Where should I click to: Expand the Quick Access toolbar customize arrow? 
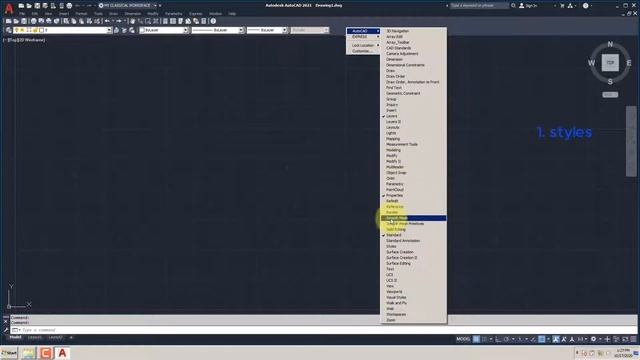(x=160, y=6)
